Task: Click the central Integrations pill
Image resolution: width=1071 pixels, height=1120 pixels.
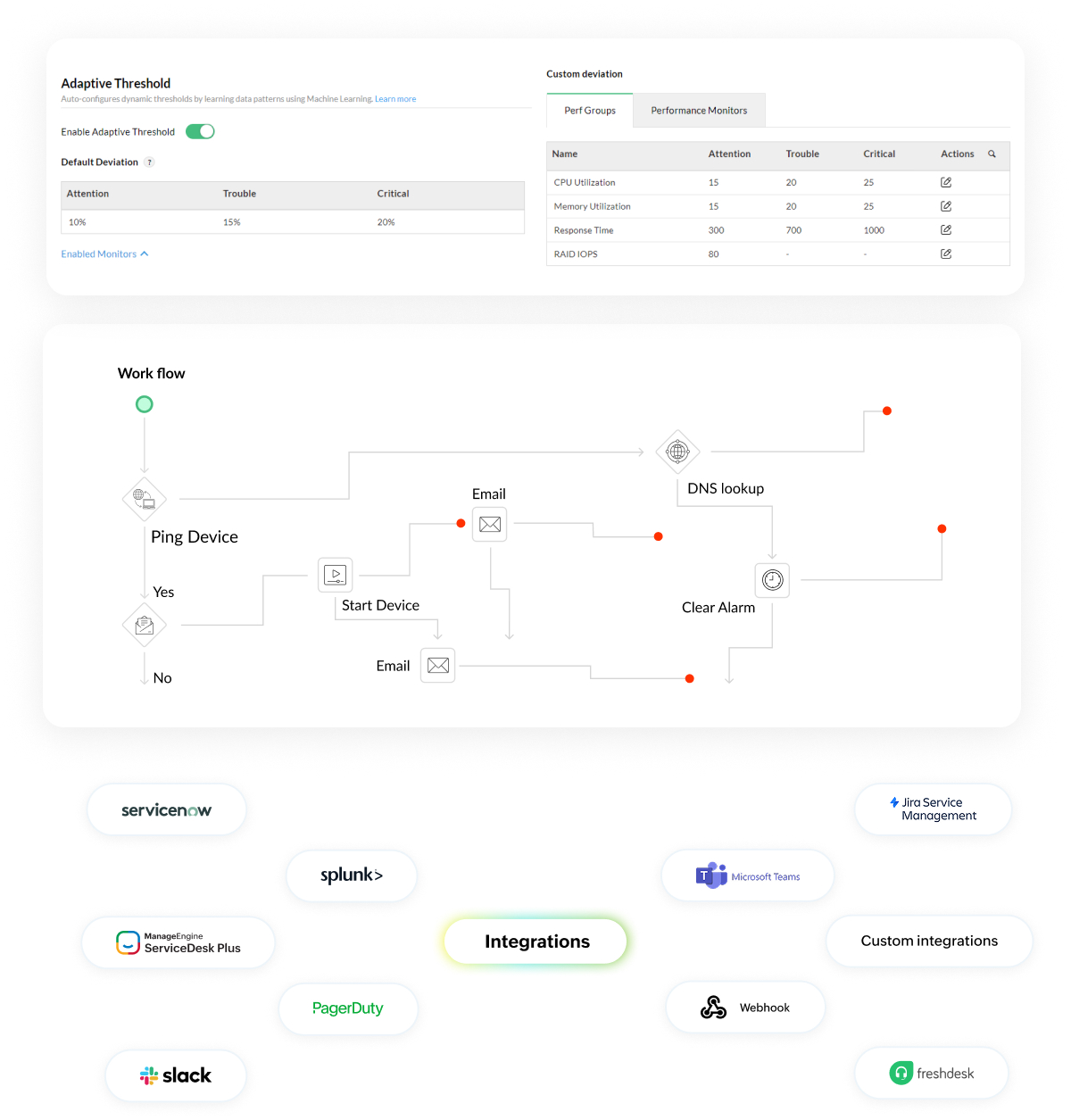Action: [536, 942]
